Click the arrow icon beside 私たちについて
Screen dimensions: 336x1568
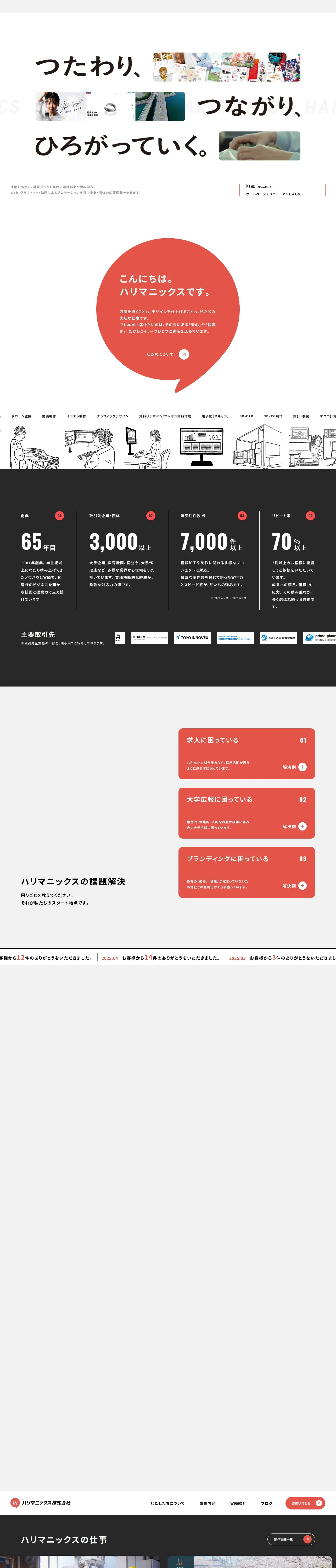(x=183, y=354)
